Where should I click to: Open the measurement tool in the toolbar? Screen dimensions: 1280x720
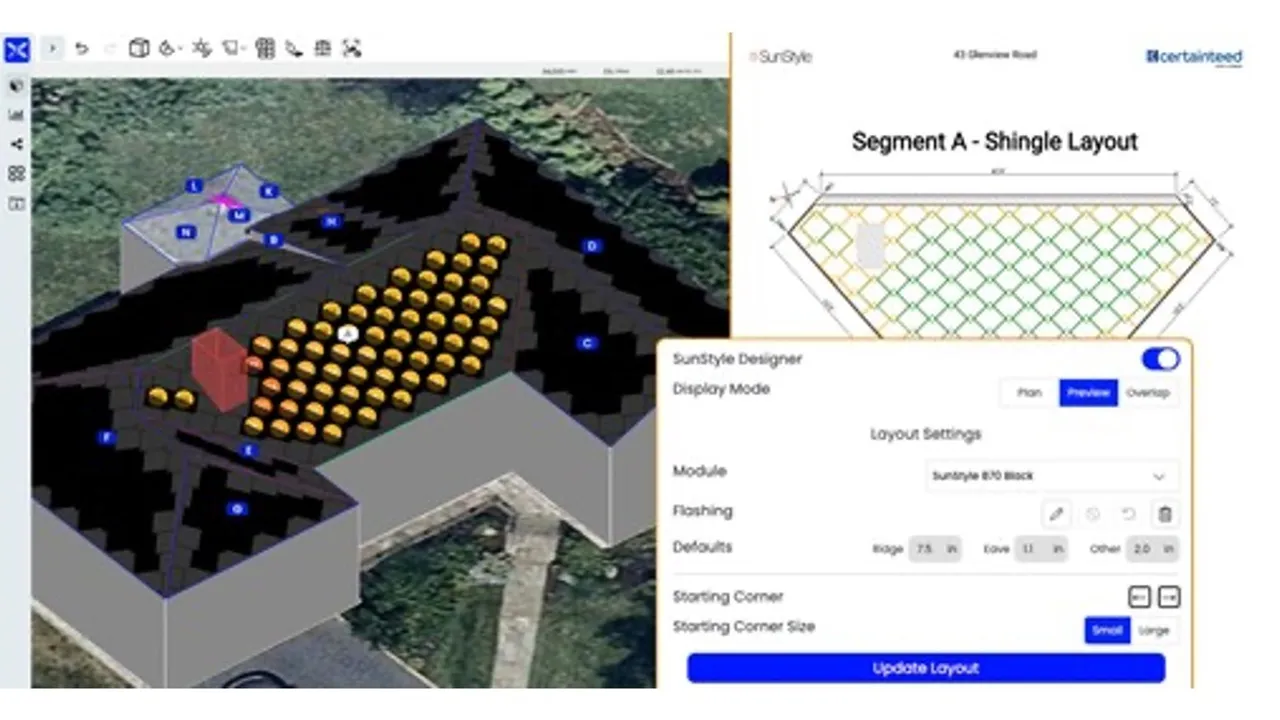coord(322,48)
